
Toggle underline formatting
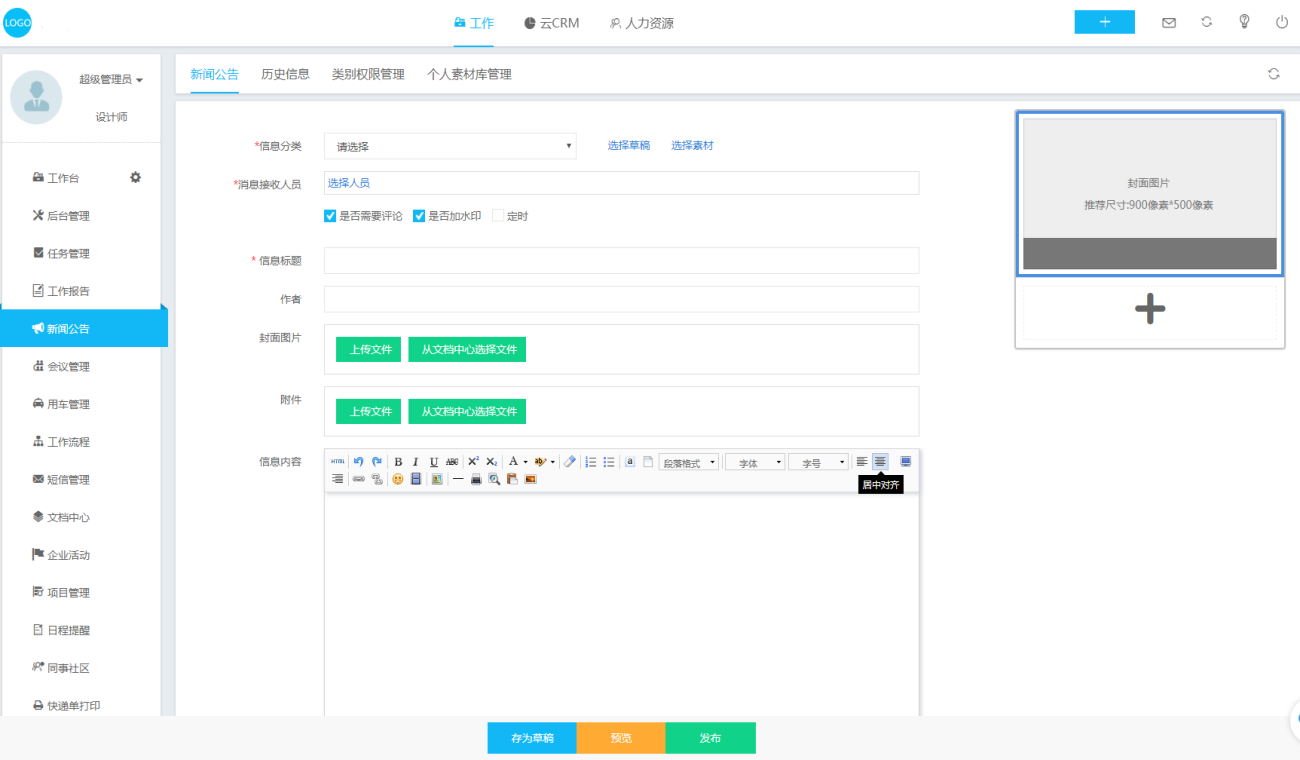click(x=434, y=462)
